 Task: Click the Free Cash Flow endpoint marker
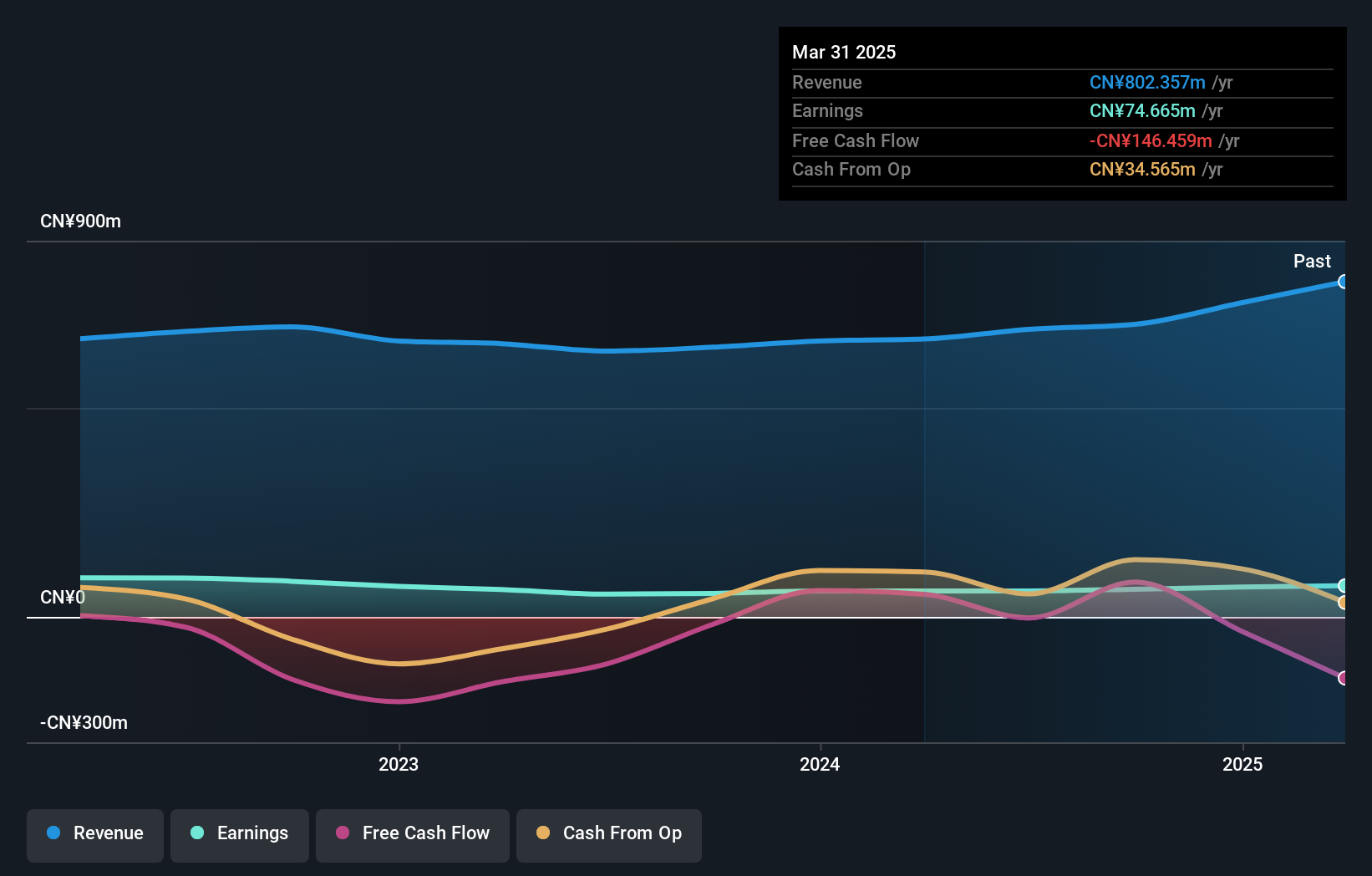pyautogui.click(x=1343, y=678)
